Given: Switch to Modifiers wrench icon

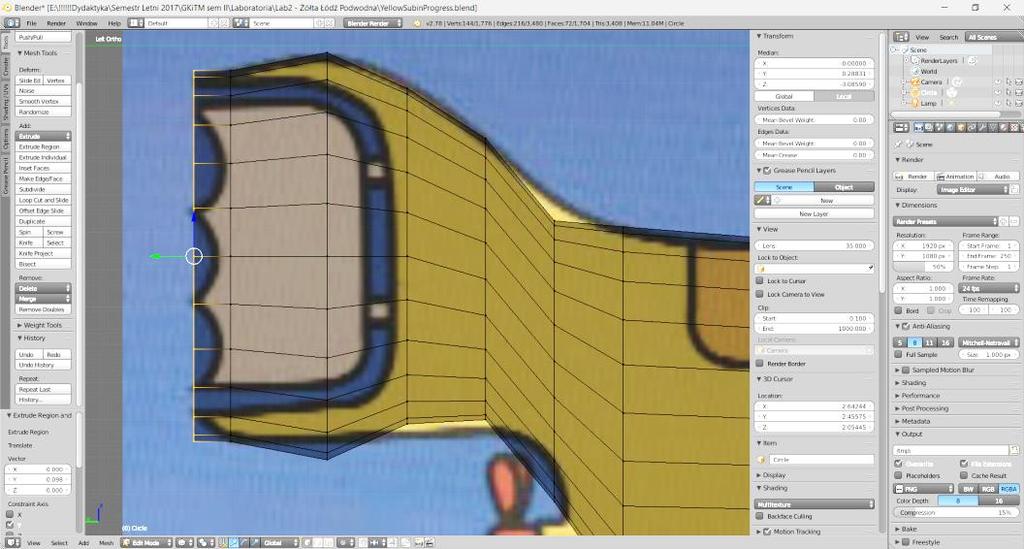Looking at the screenshot, I should point(982,127).
